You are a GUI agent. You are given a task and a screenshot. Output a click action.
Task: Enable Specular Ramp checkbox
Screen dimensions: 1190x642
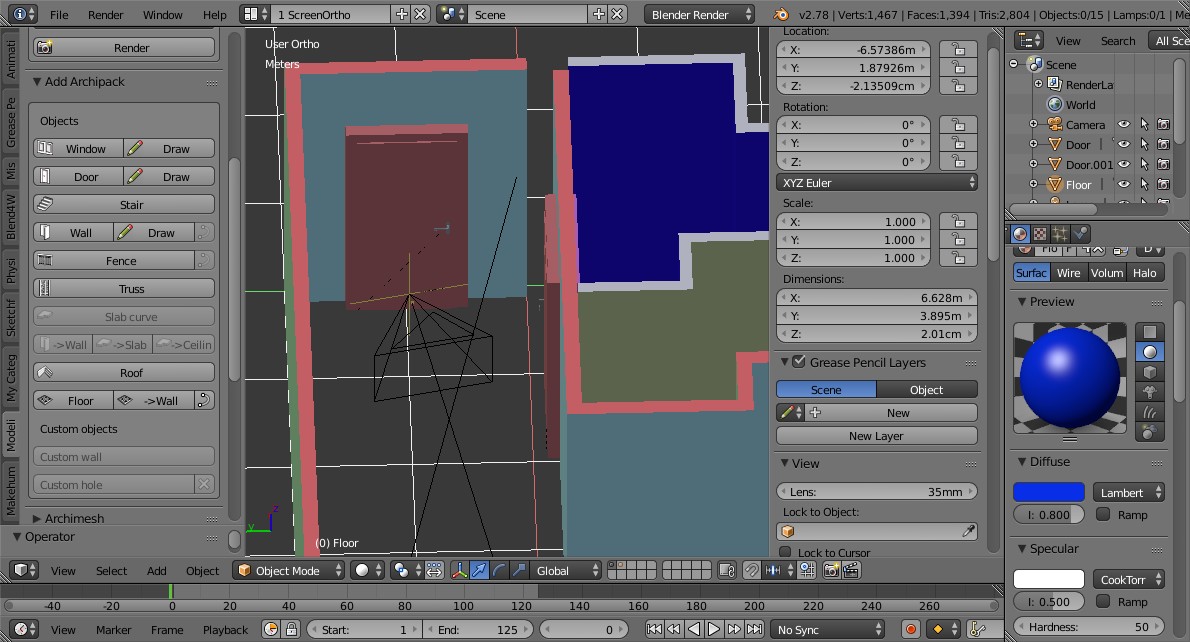click(x=1103, y=602)
